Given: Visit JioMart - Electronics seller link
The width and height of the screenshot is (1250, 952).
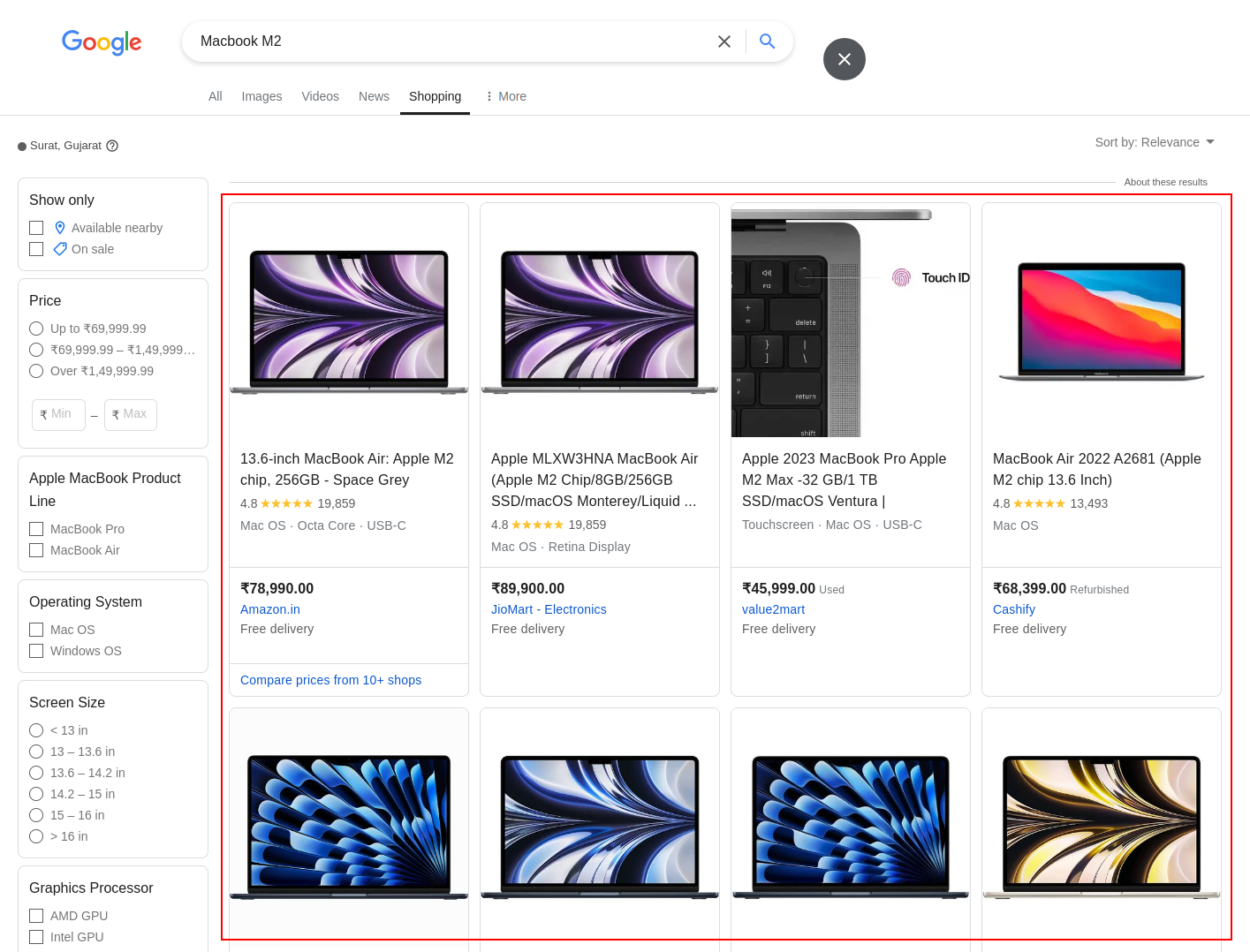Looking at the screenshot, I should [549, 609].
